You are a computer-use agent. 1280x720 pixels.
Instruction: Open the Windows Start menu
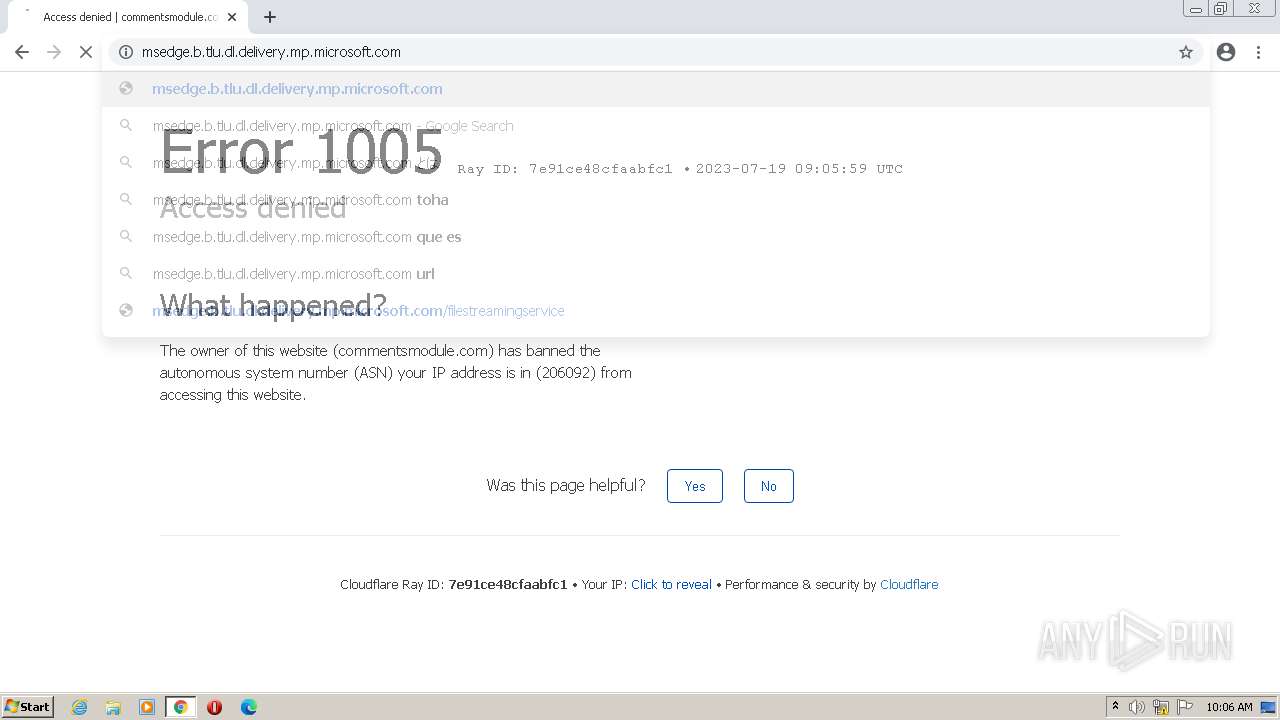27,707
